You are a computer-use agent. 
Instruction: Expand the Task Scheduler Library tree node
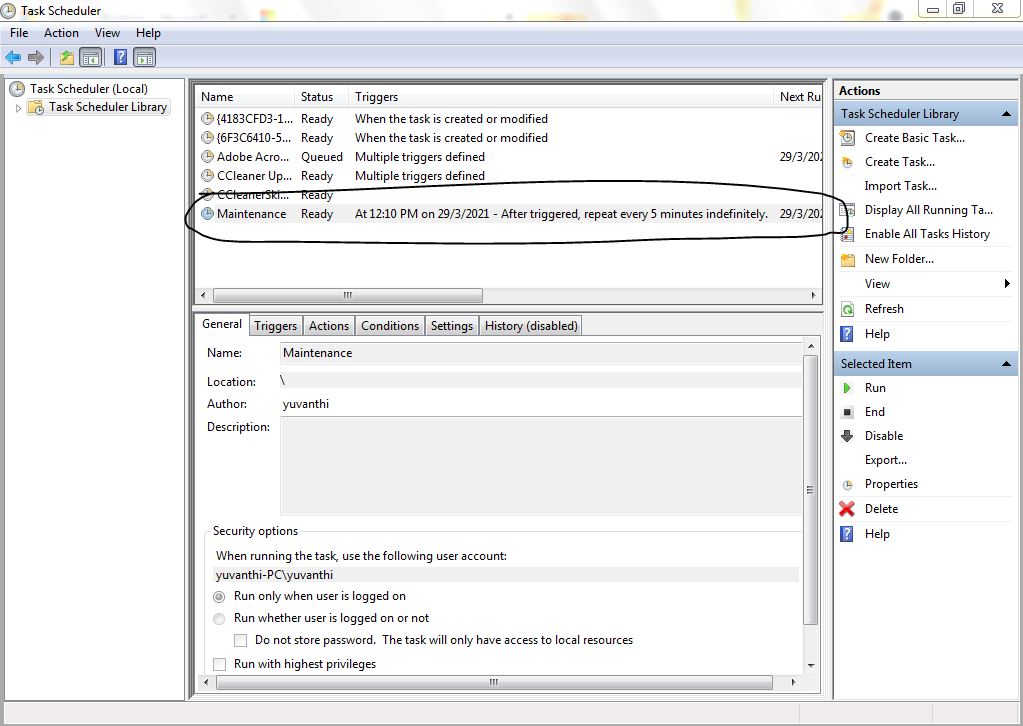(x=18, y=108)
